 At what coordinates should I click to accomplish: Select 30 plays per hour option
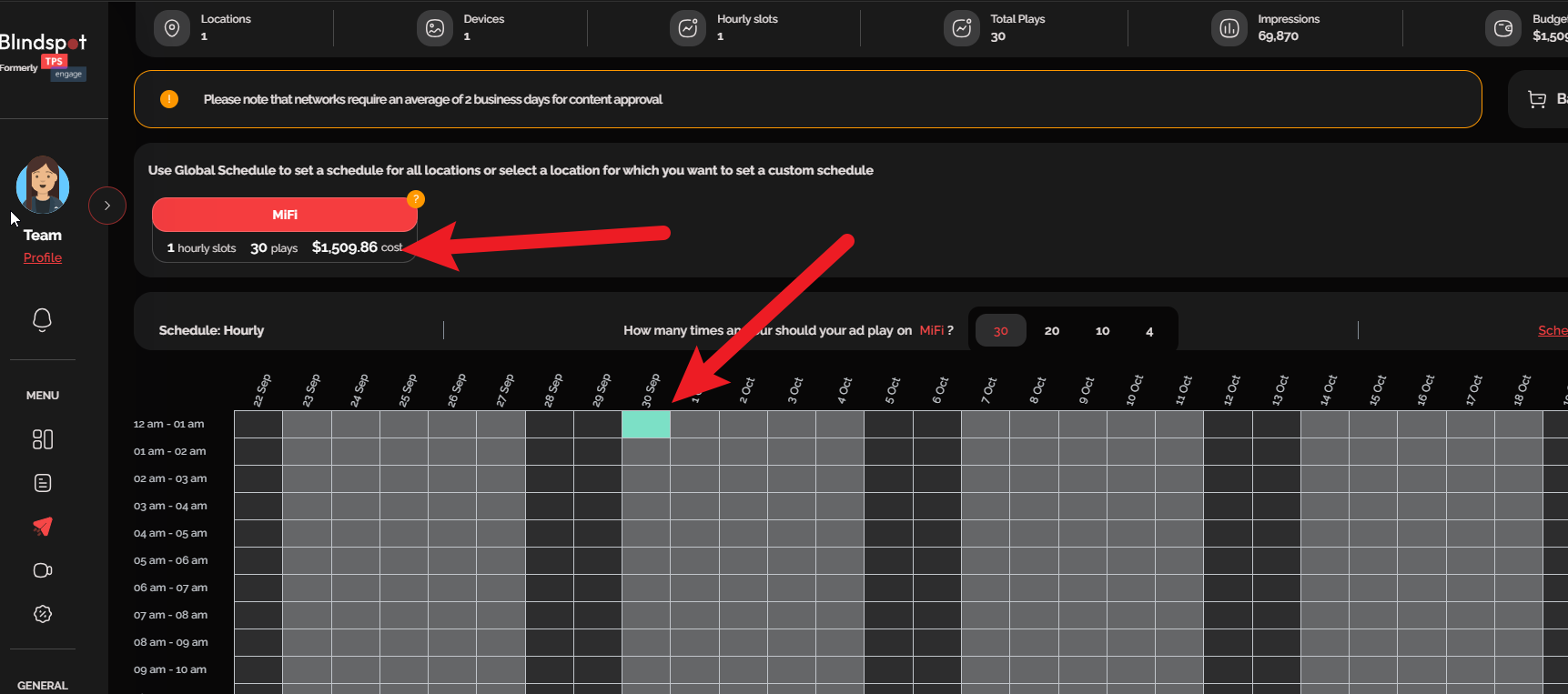click(x=1000, y=331)
